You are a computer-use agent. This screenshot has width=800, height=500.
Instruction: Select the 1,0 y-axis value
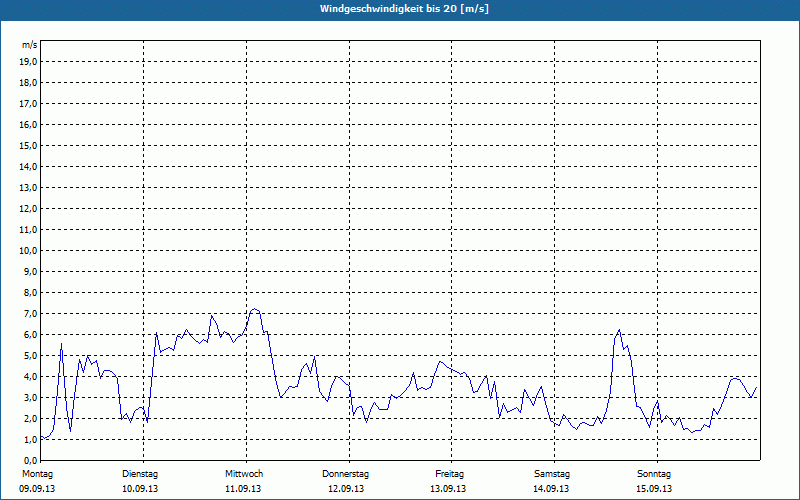[30, 439]
